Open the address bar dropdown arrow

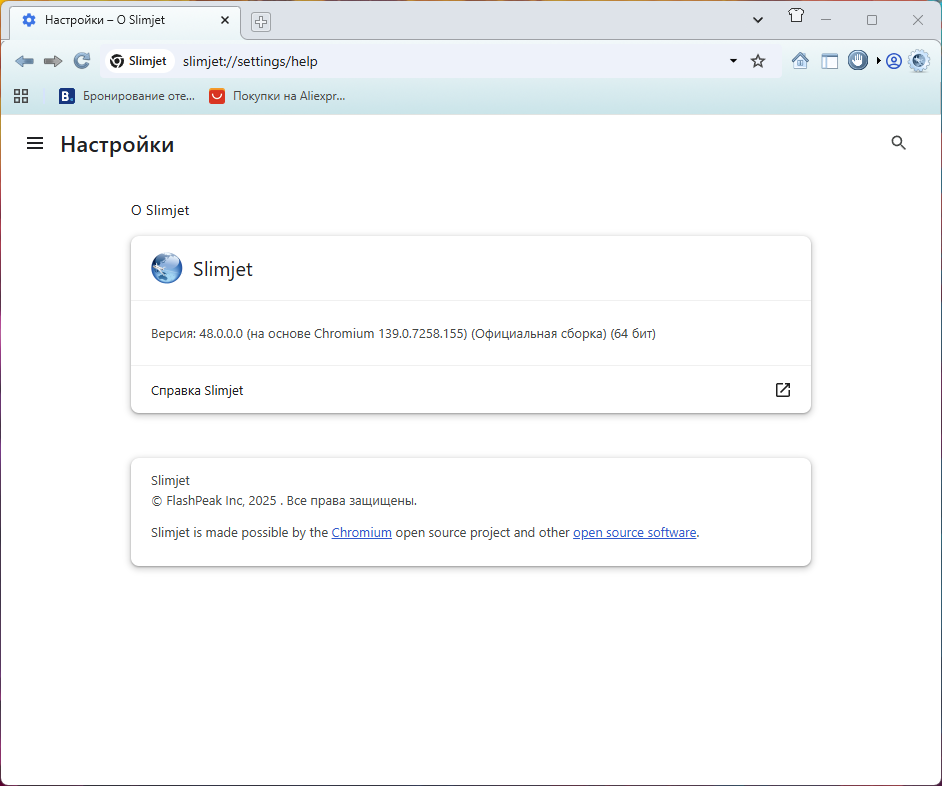(x=733, y=61)
